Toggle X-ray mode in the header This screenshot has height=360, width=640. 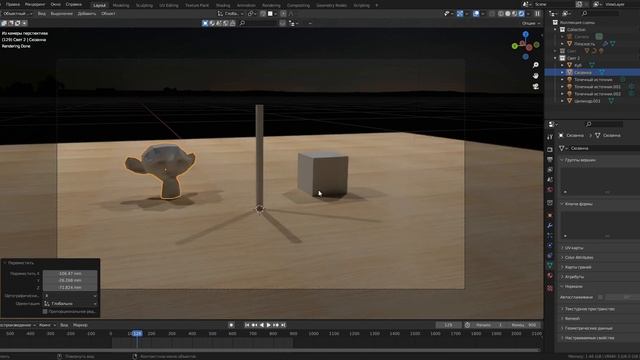pyautogui.click(x=492, y=13)
